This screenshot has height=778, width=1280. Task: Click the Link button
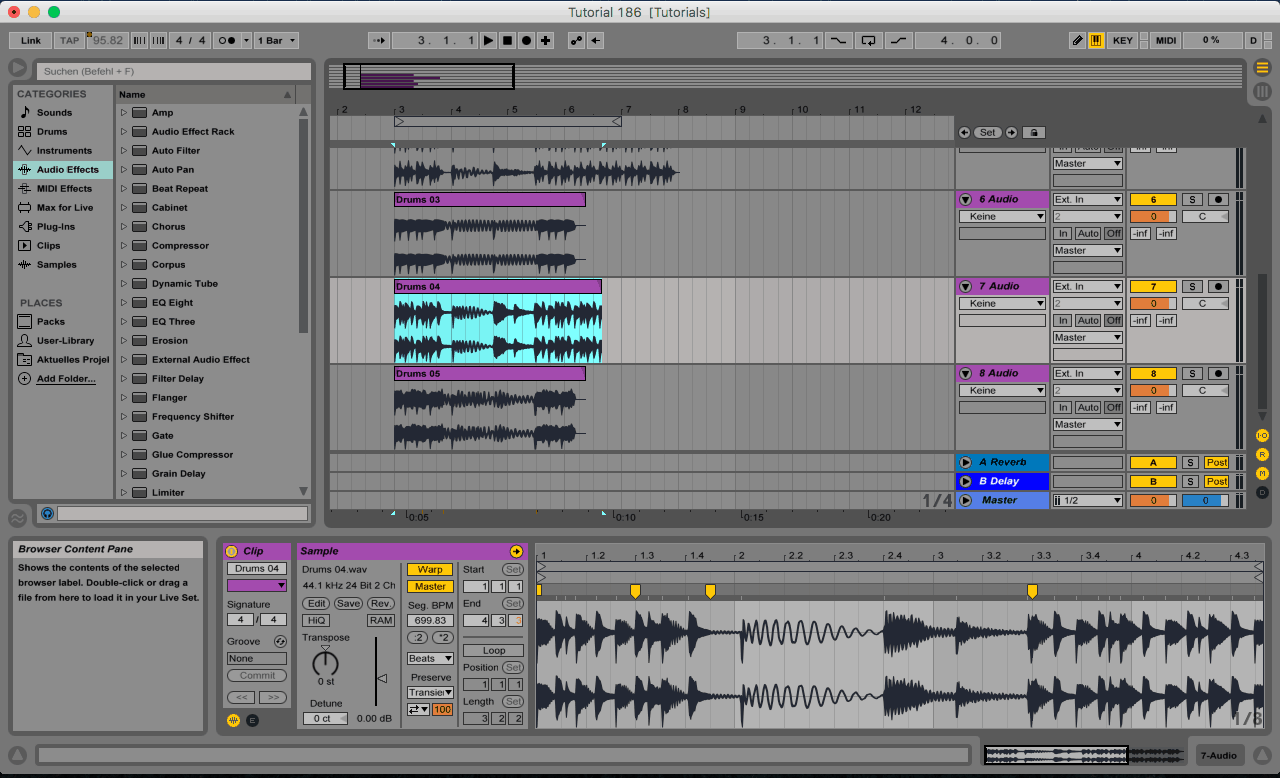pos(31,41)
